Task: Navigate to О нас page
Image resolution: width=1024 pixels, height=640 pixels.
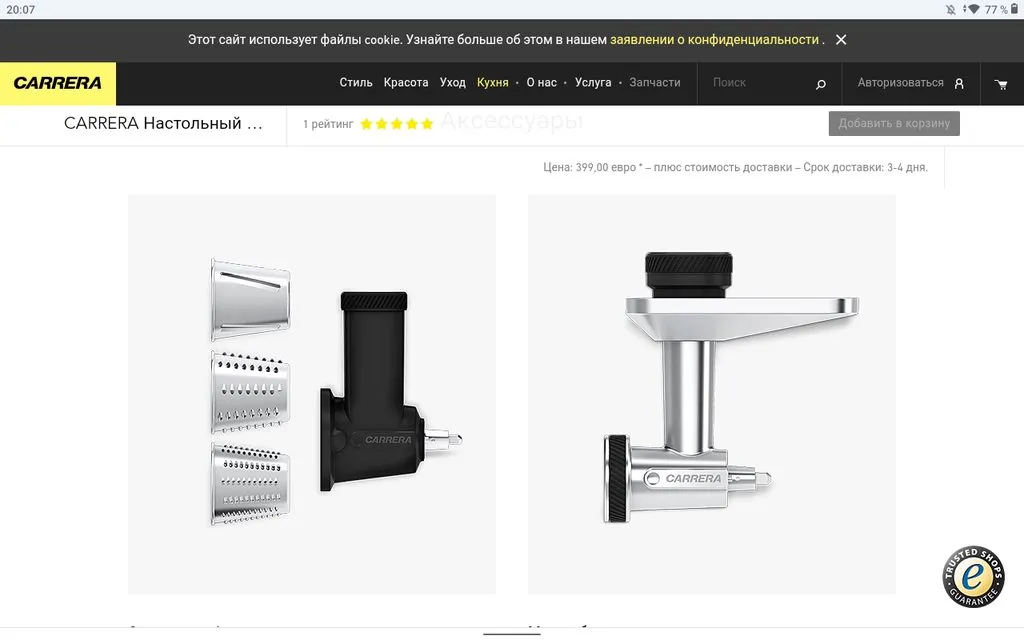Action: point(541,83)
